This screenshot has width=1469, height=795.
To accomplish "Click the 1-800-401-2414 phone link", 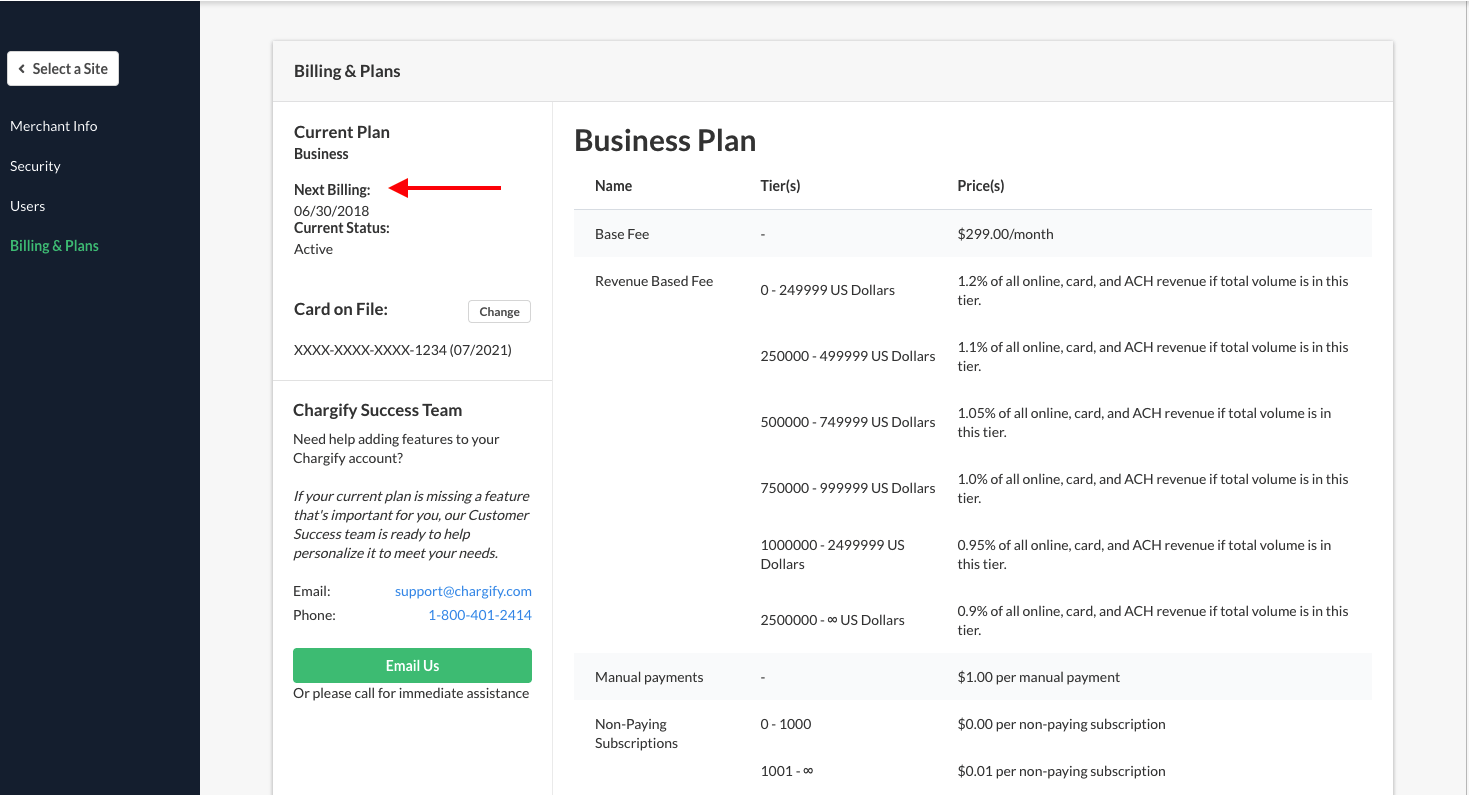I will (x=479, y=615).
